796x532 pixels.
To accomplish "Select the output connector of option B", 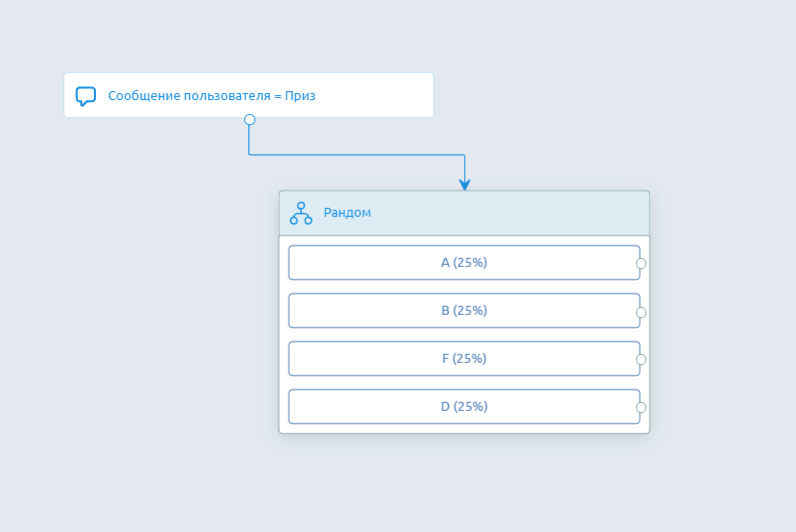I will click(641, 312).
